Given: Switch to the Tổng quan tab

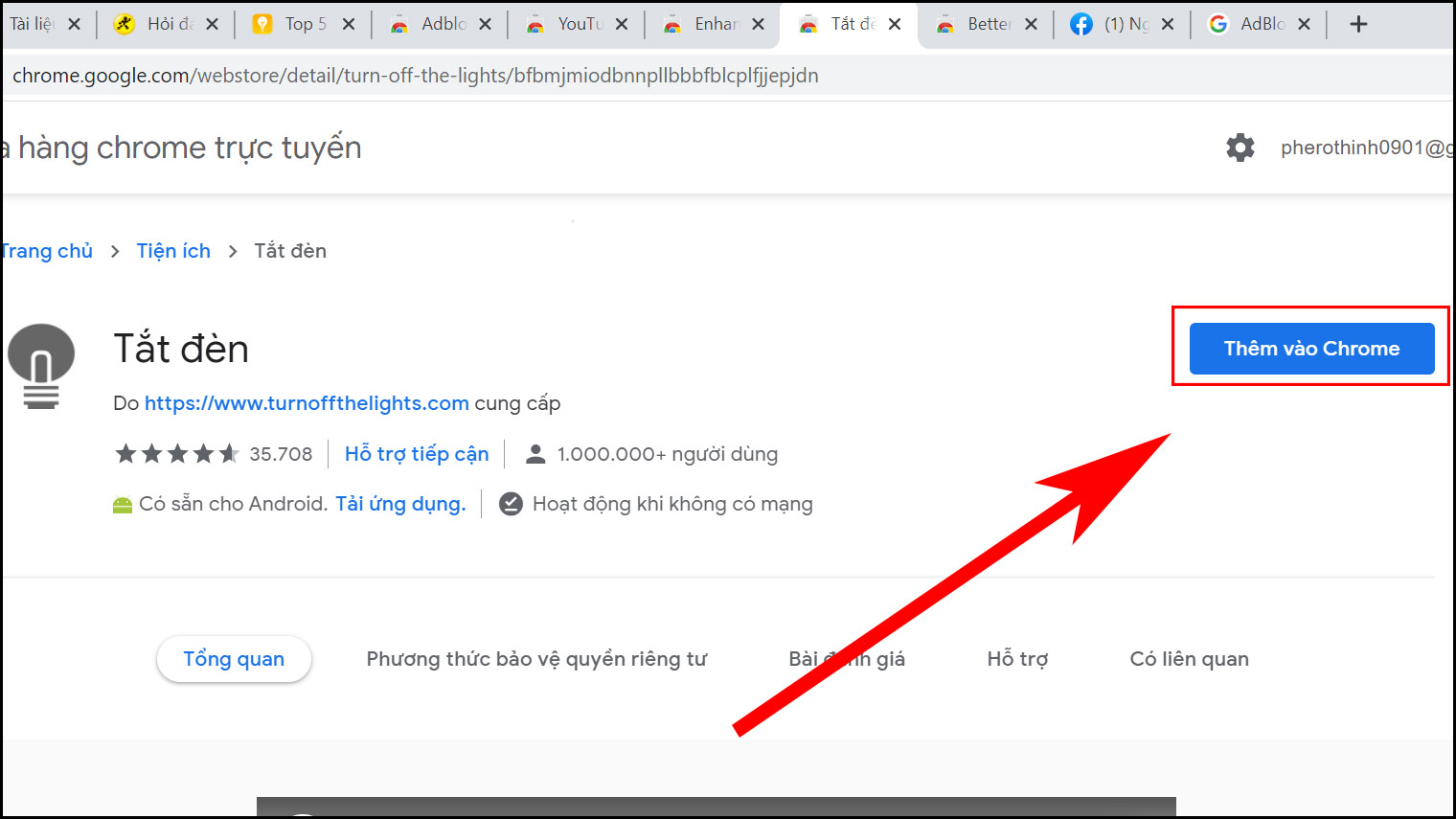Looking at the screenshot, I should 234,659.
